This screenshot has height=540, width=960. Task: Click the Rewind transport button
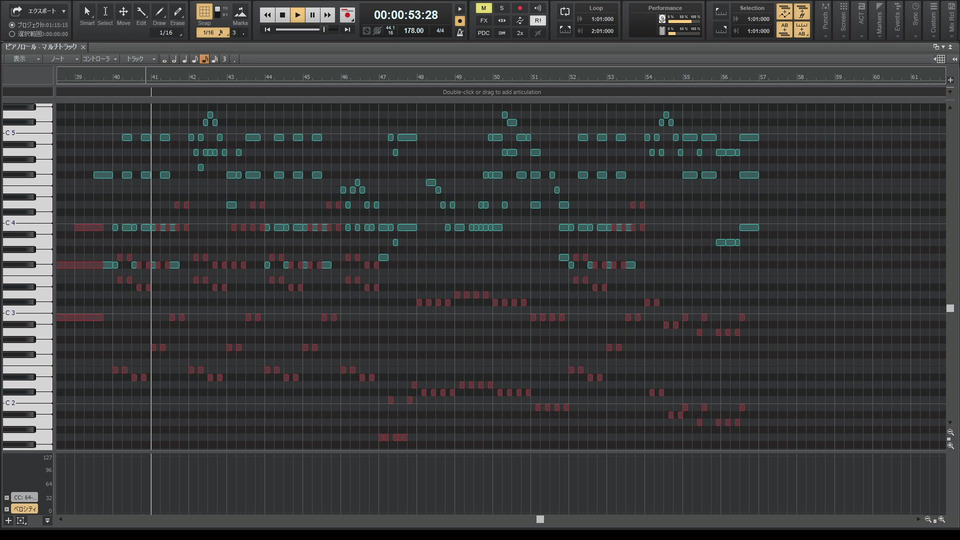click(x=267, y=15)
